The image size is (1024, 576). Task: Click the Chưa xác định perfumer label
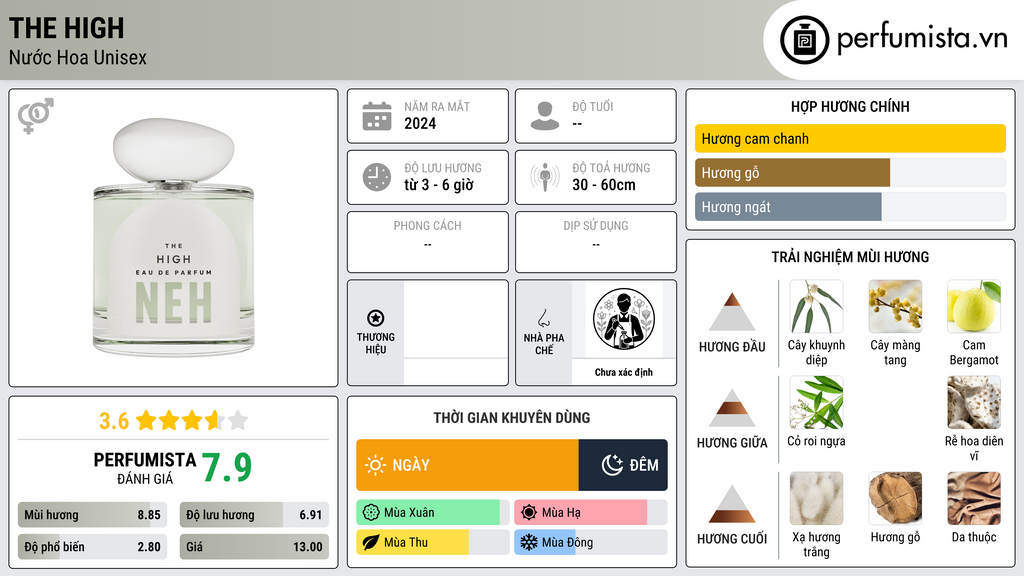click(x=624, y=372)
